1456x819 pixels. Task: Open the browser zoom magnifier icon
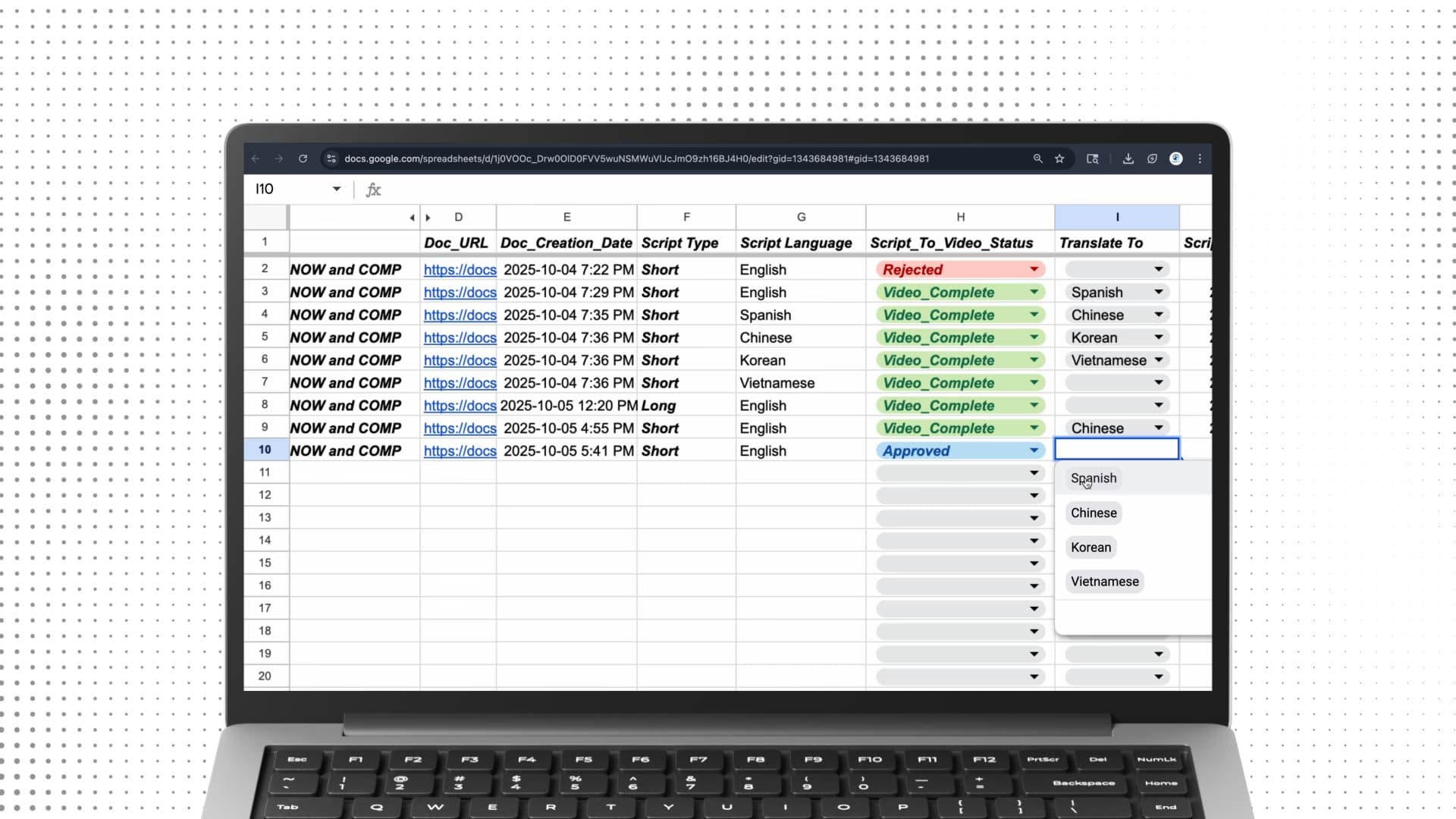point(1037,158)
